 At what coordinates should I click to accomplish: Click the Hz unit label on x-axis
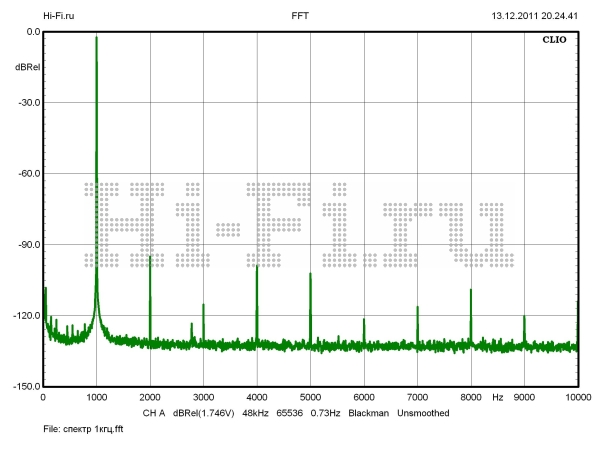coord(497,397)
